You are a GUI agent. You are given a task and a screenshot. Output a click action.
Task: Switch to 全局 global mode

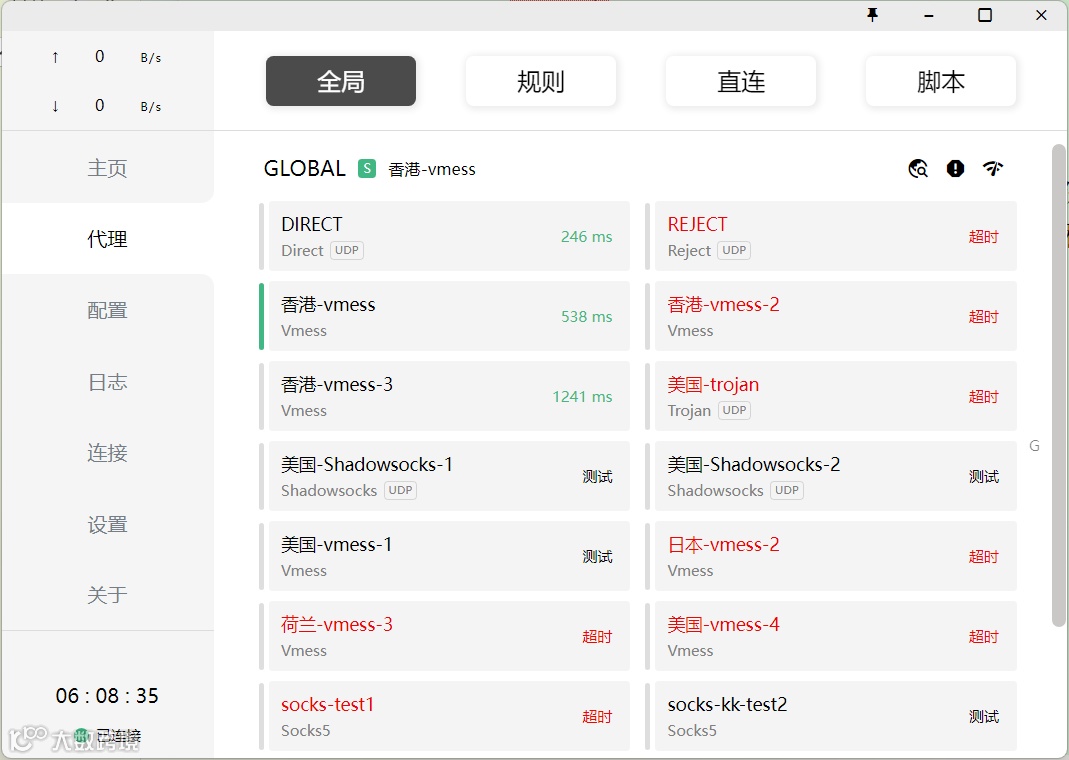tap(341, 81)
